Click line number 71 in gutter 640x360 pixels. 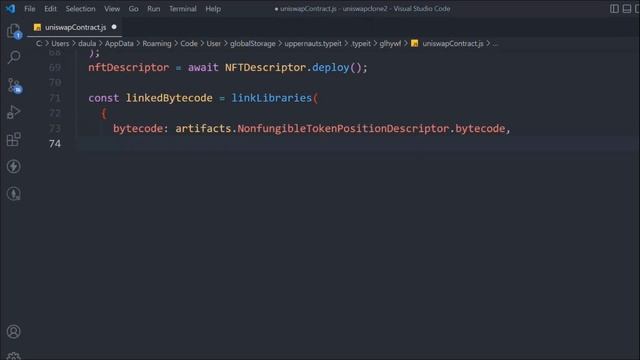pyautogui.click(x=55, y=98)
